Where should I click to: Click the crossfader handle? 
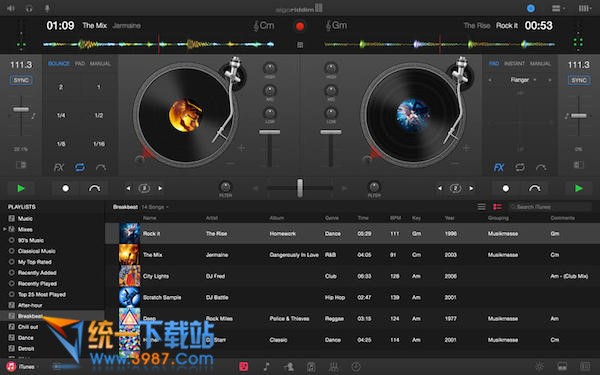point(300,188)
